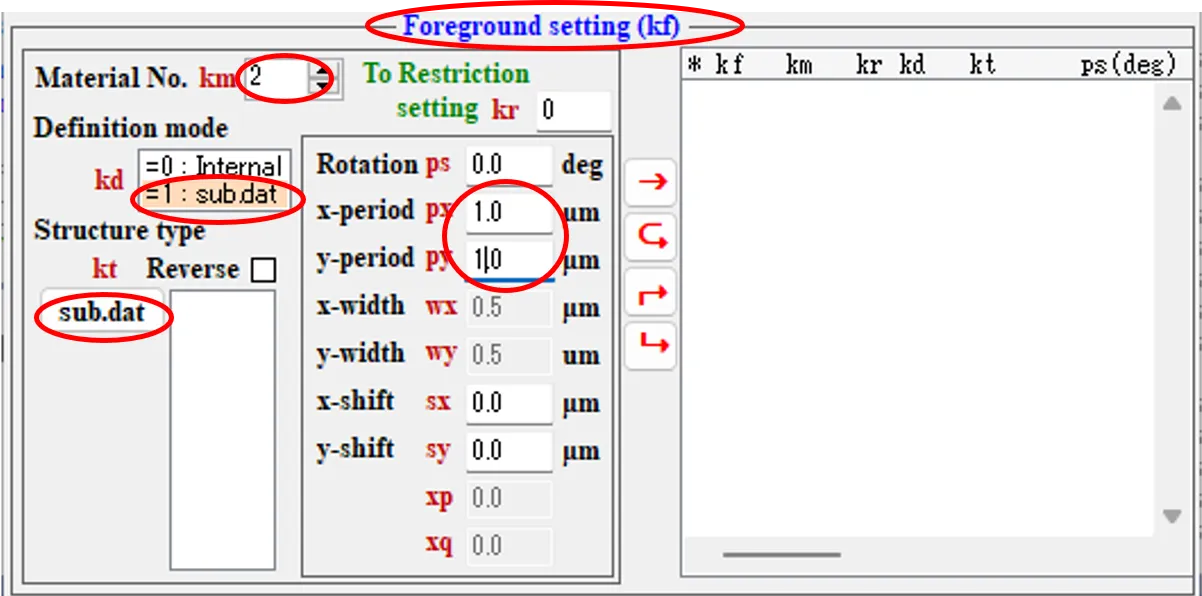Viewport: 1202px width, 596px height.
Task: Click the 'ps(deg)' column header
Action: pyautogui.click(x=1128, y=65)
